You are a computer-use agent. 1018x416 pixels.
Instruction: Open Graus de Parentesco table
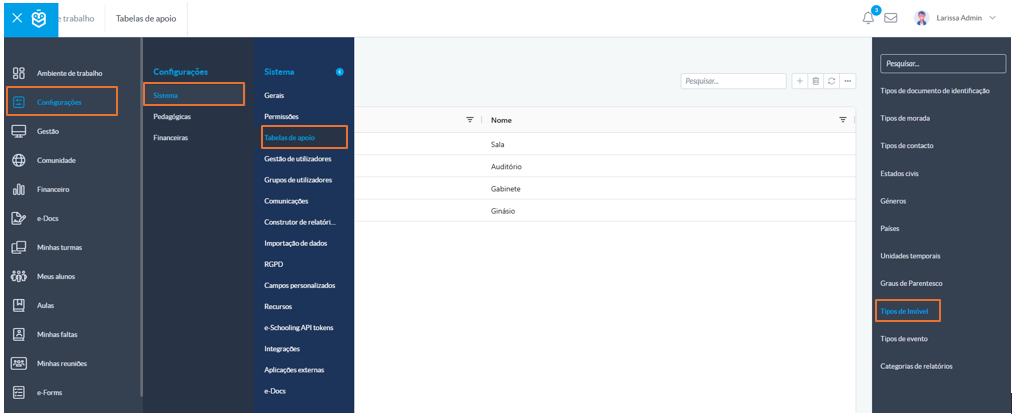point(912,284)
